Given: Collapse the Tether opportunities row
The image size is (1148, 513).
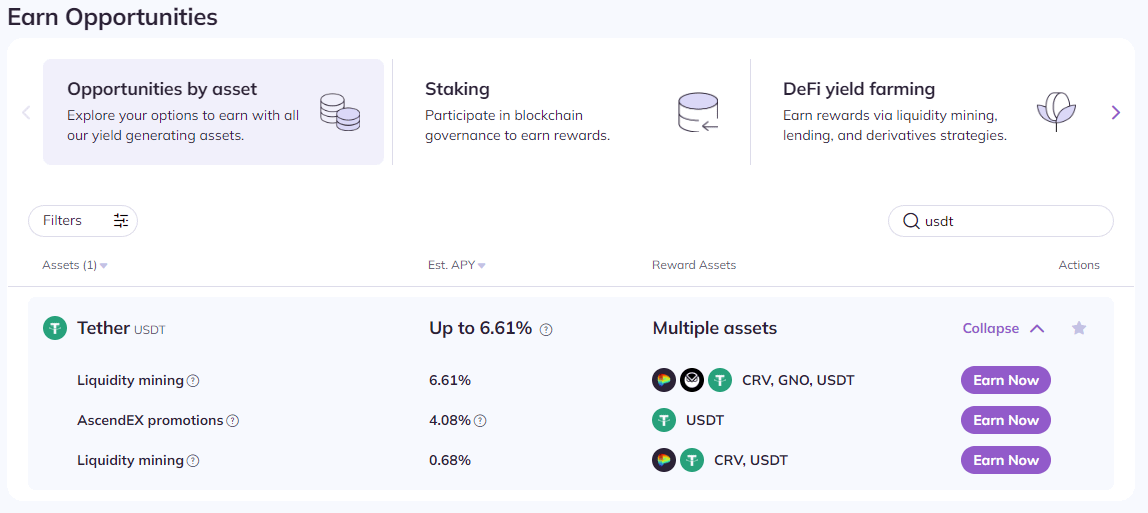Looking at the screenshot, I should (1003, 328).
